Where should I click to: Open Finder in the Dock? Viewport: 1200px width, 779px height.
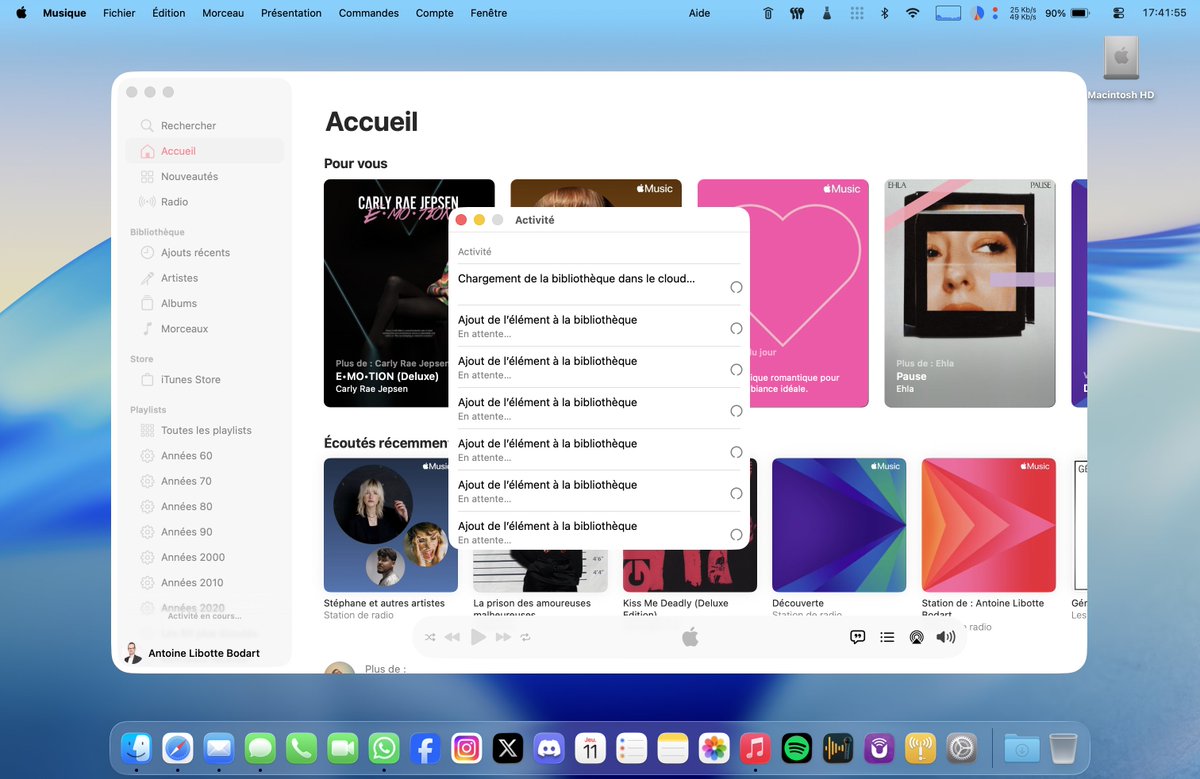click(136, 748)
